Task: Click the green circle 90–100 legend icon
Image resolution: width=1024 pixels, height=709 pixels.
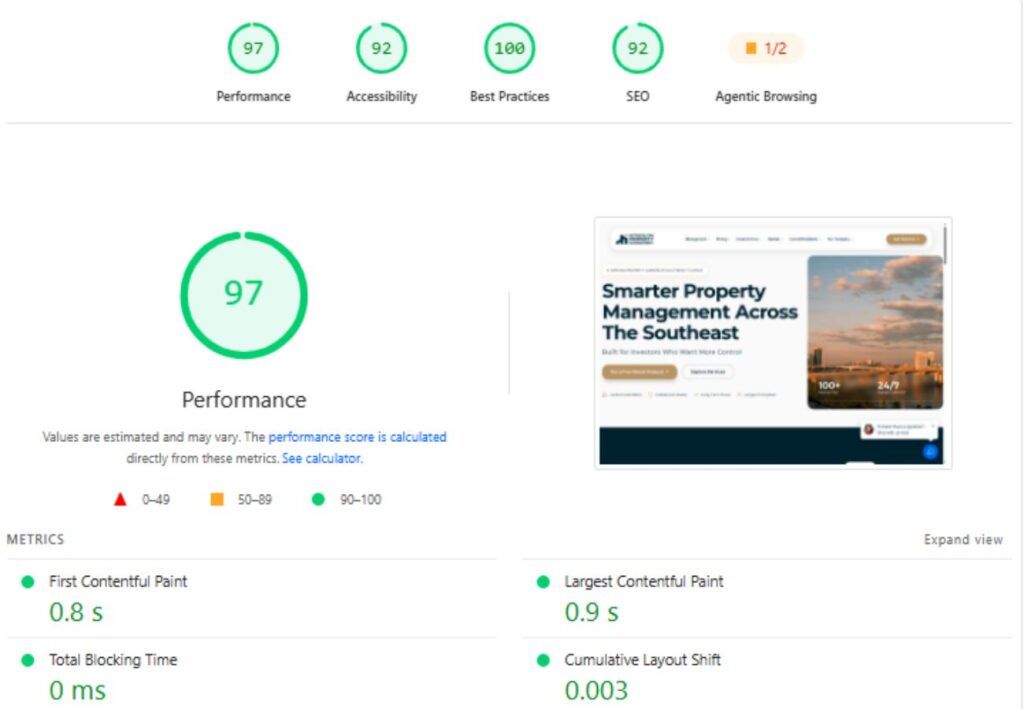Action: pyautogui.click(x=318, y=499)
